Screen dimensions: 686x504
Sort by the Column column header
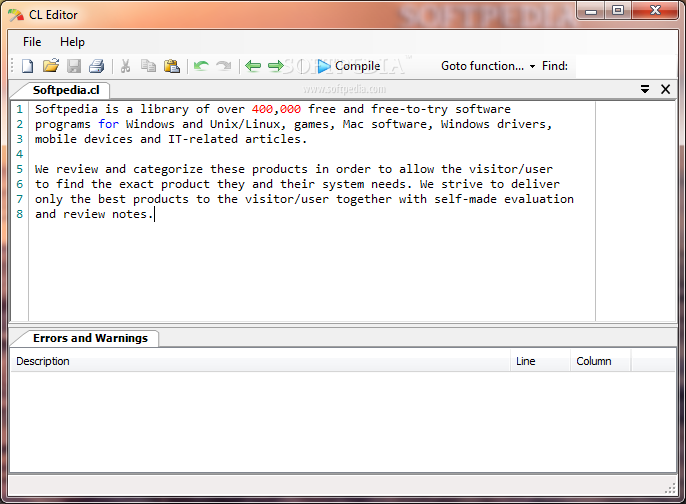click(601, 361)
